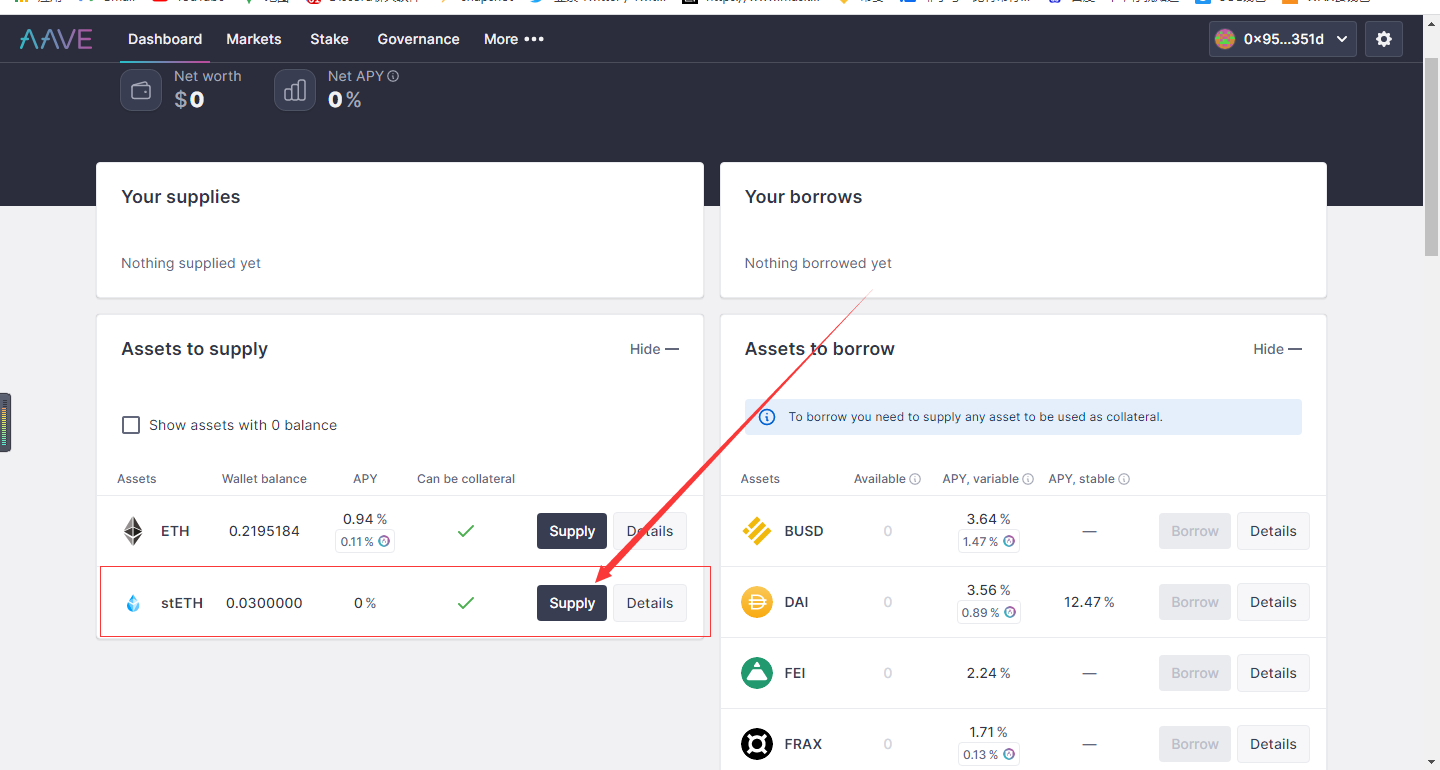The width and height of the screenshot is (1440, 770).
Task: Click the DAI 0.89% reward badge
Action: pyautogui.click(x=989, y=613)
